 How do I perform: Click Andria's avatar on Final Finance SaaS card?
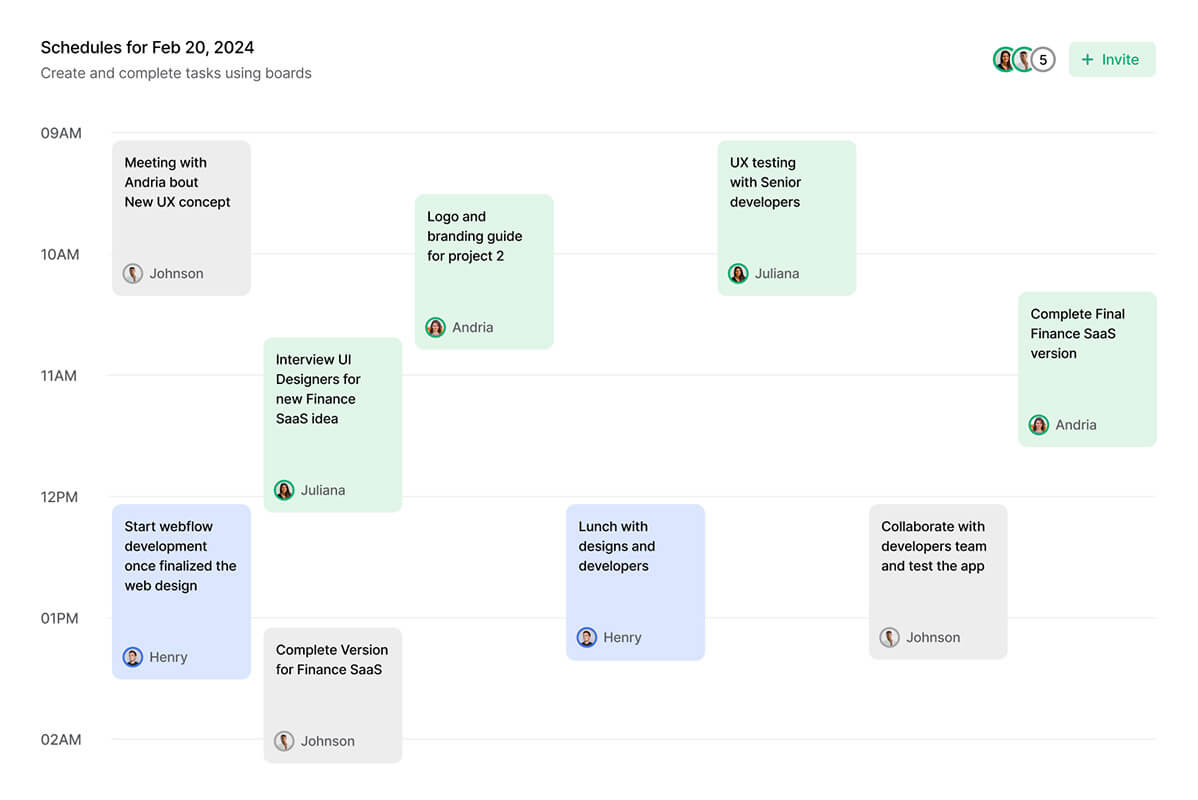click(1039, 425)
